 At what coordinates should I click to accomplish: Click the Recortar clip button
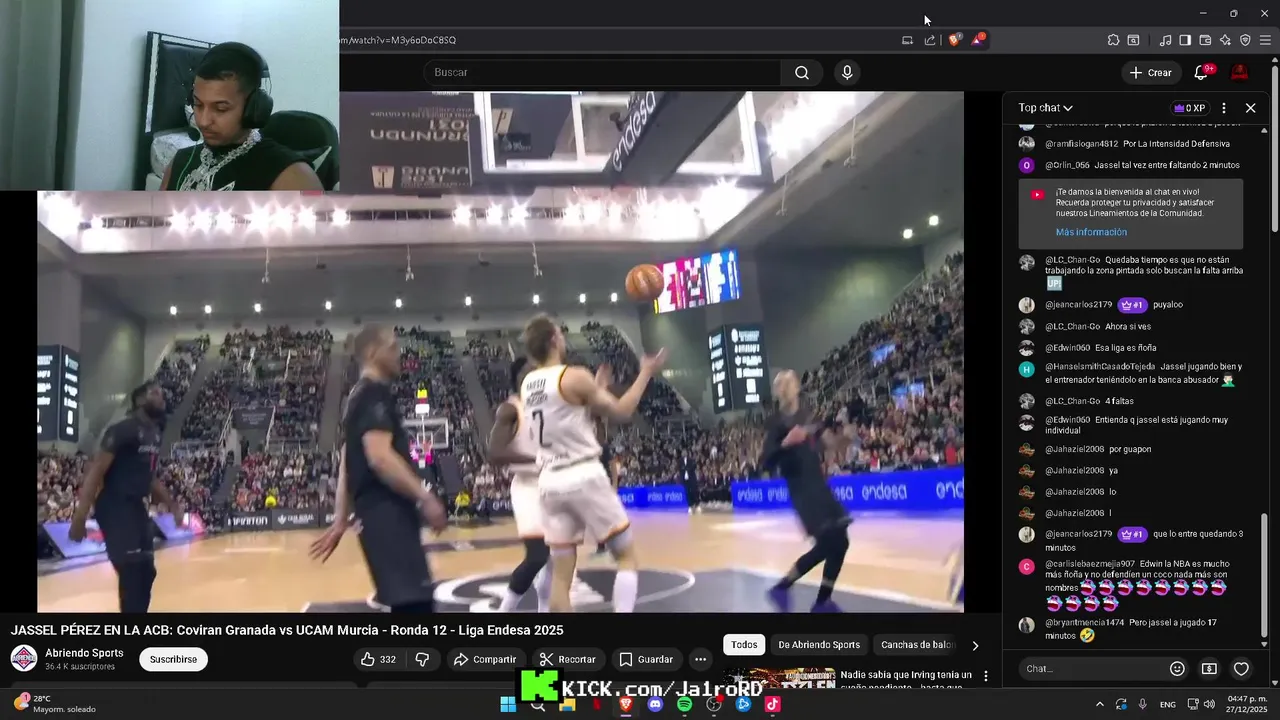pos(568,659)
